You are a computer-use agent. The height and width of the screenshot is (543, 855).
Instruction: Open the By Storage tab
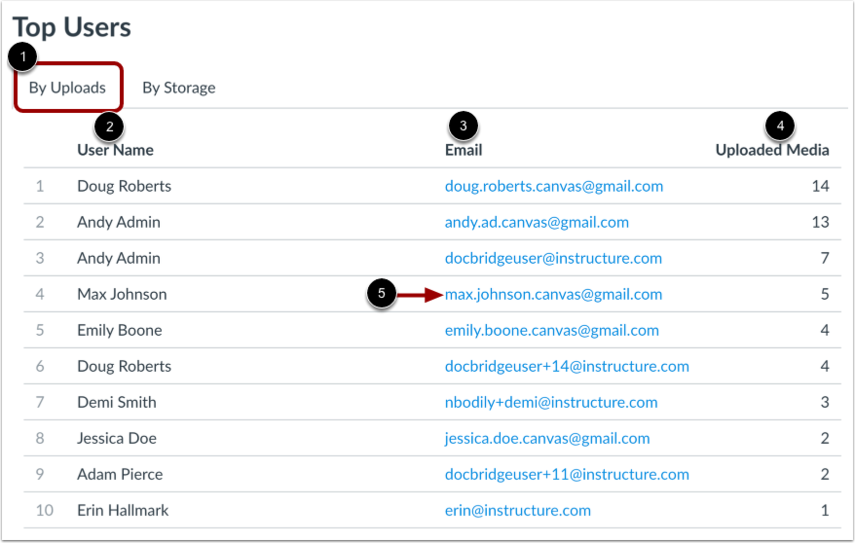click(179, 88)
